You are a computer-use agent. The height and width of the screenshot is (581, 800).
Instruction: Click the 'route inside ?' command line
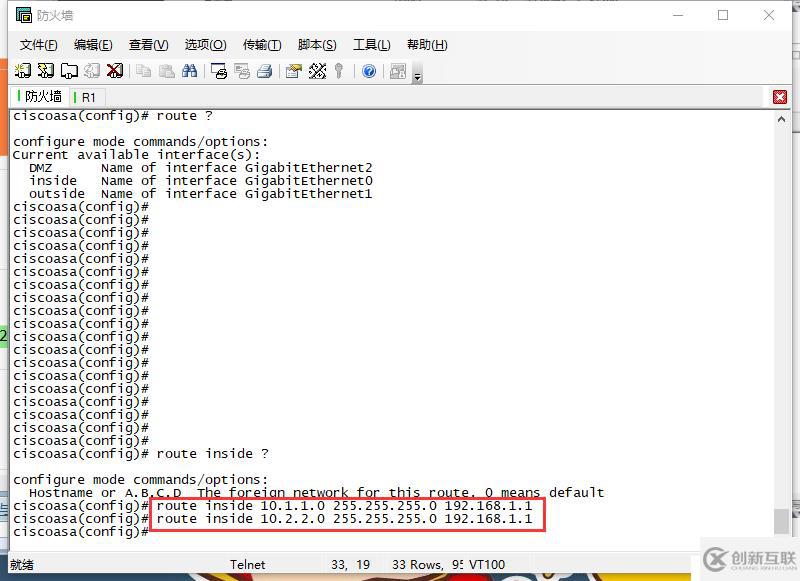tap(141, 453)
